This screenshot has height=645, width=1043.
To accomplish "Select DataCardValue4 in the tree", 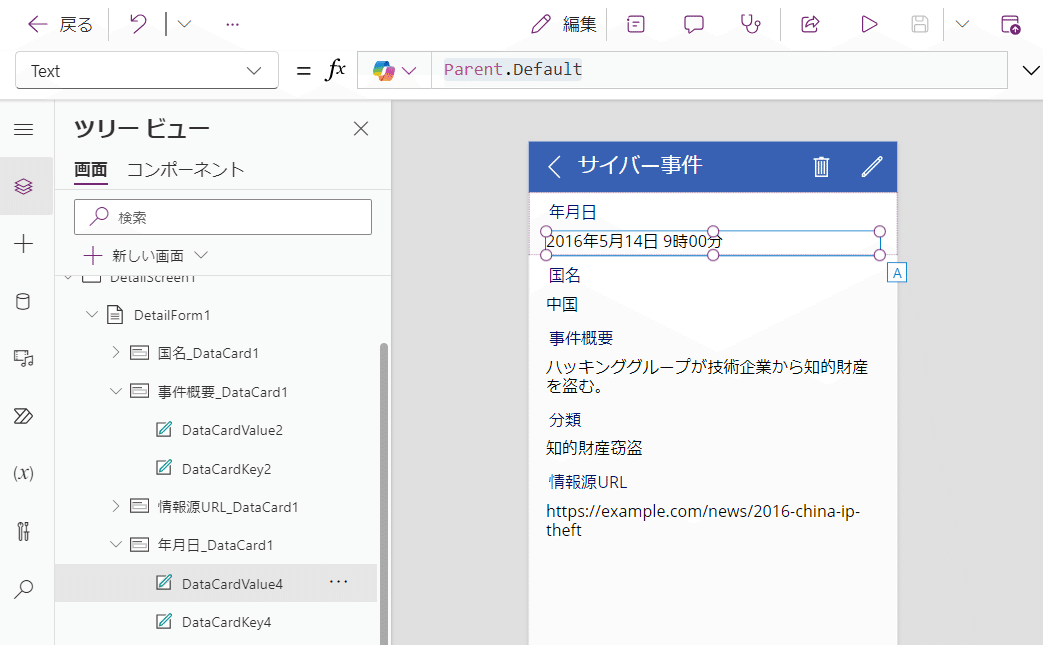I will click(x=232, y=584).
